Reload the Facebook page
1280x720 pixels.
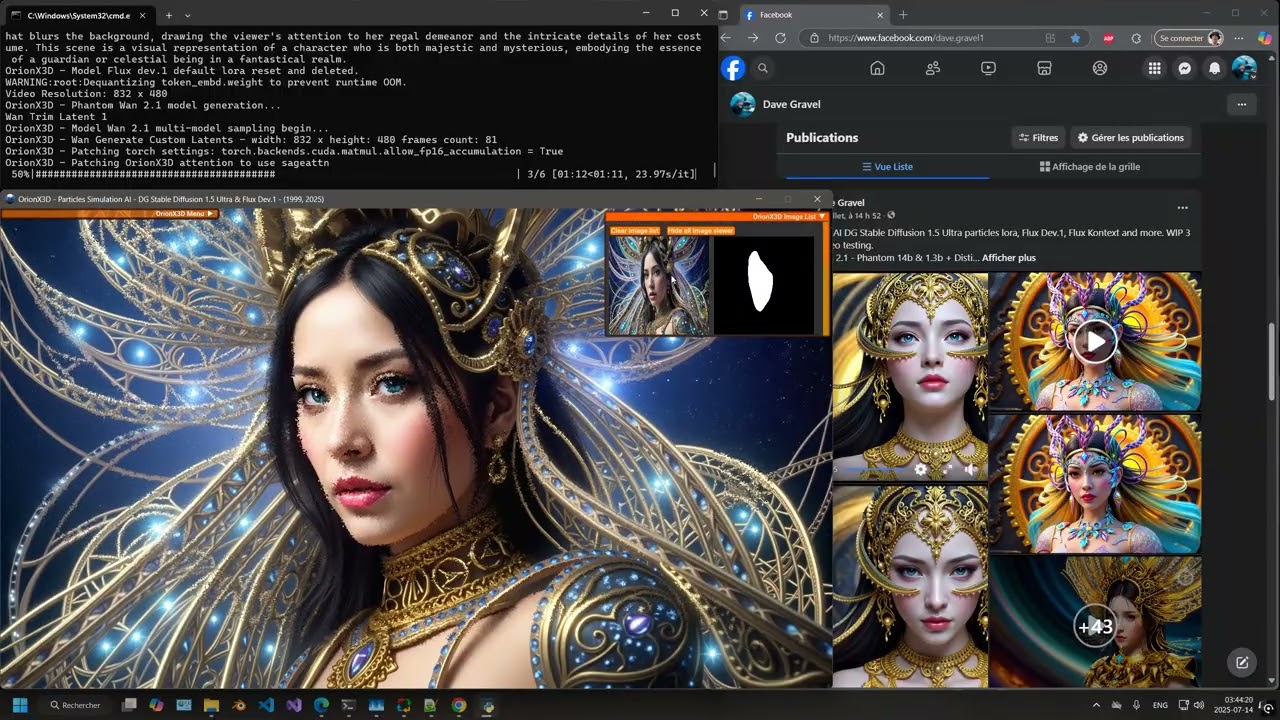click(x=780, y=38)
